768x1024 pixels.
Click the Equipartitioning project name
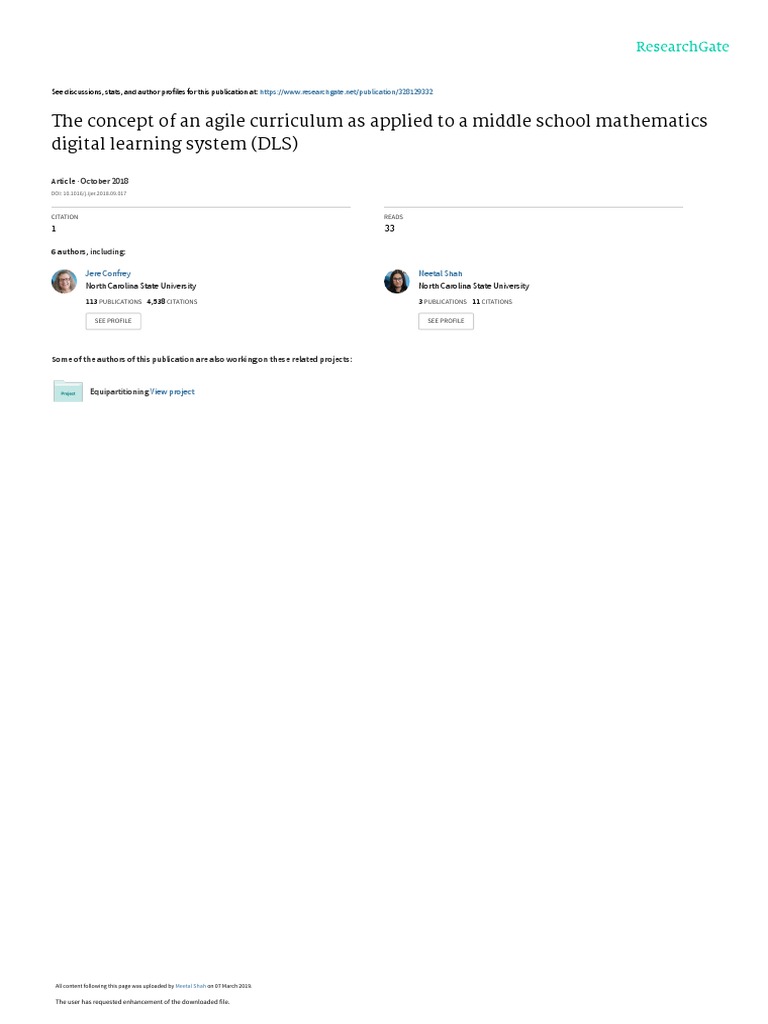coord(119,392)
